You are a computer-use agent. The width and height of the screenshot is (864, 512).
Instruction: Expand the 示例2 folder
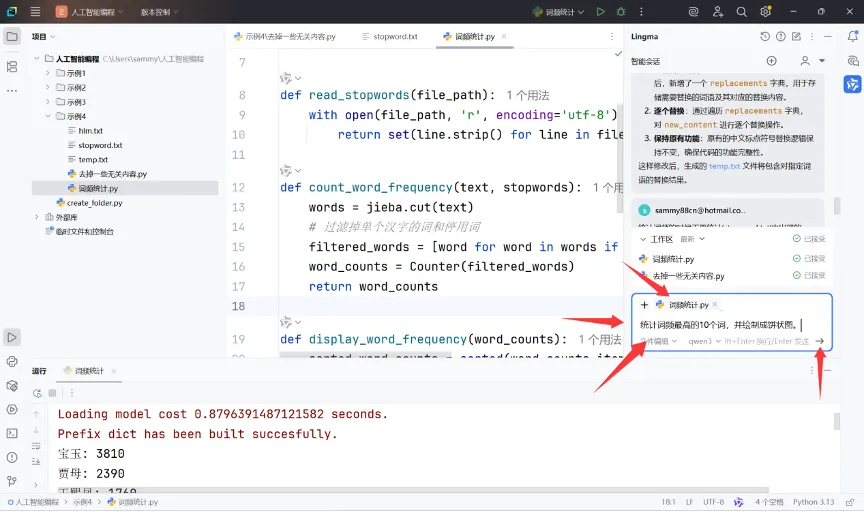click(x=47, y=87)
